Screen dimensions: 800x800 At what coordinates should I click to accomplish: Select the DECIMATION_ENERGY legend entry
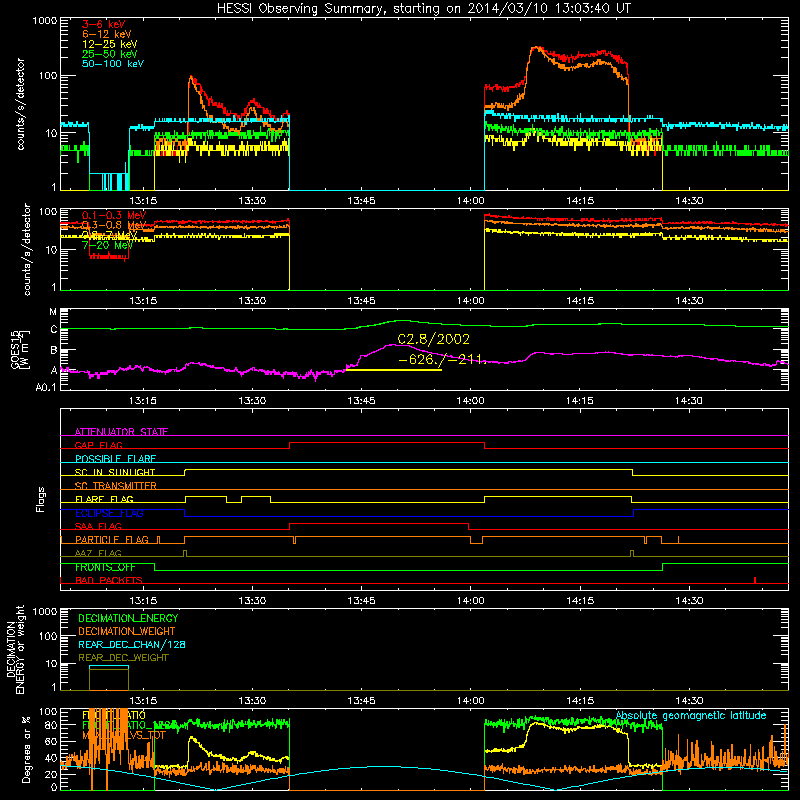coord(128,618)
